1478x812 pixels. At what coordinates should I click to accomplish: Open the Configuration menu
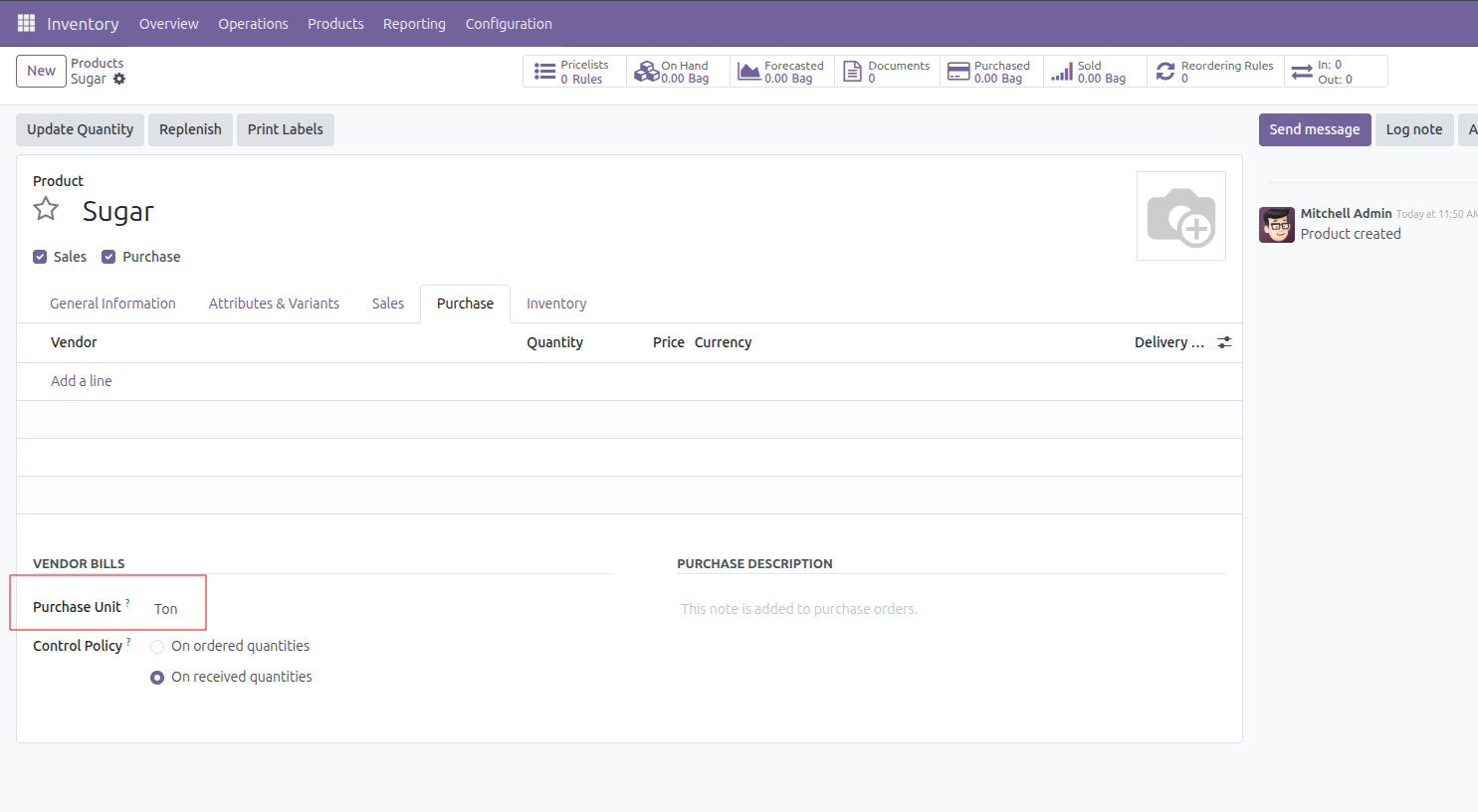point(508,24)
